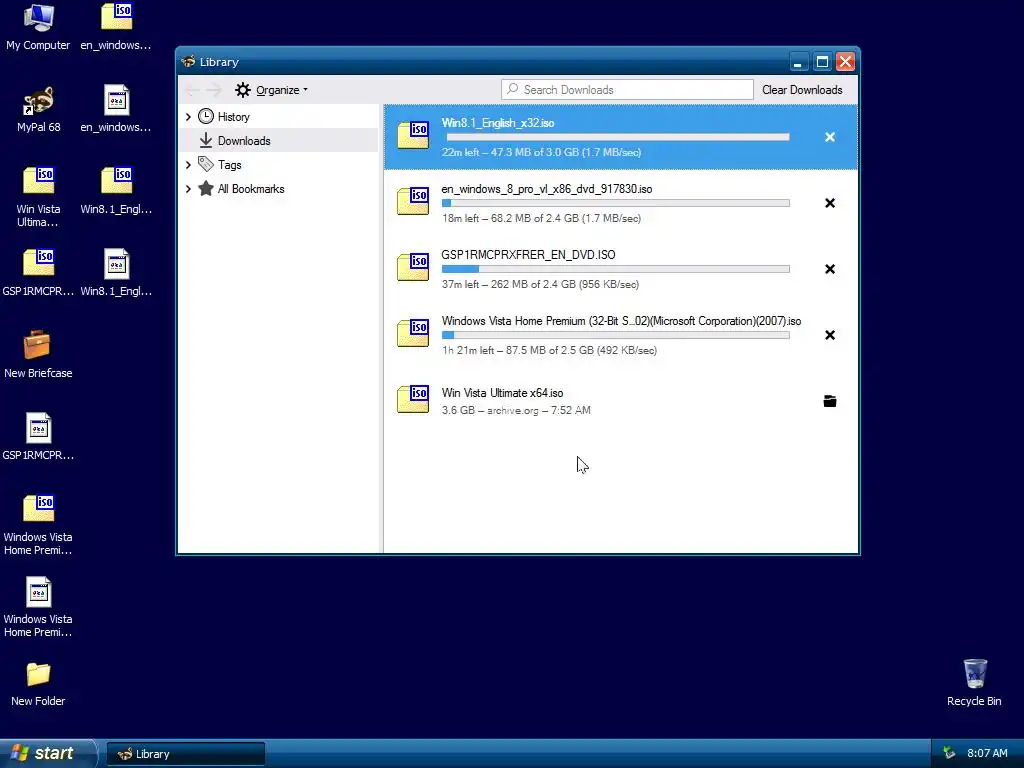The image size is (1024, 768).
Task: Click the Win Vista Ultimate x64.iso file icon in list
Action: 413,398
